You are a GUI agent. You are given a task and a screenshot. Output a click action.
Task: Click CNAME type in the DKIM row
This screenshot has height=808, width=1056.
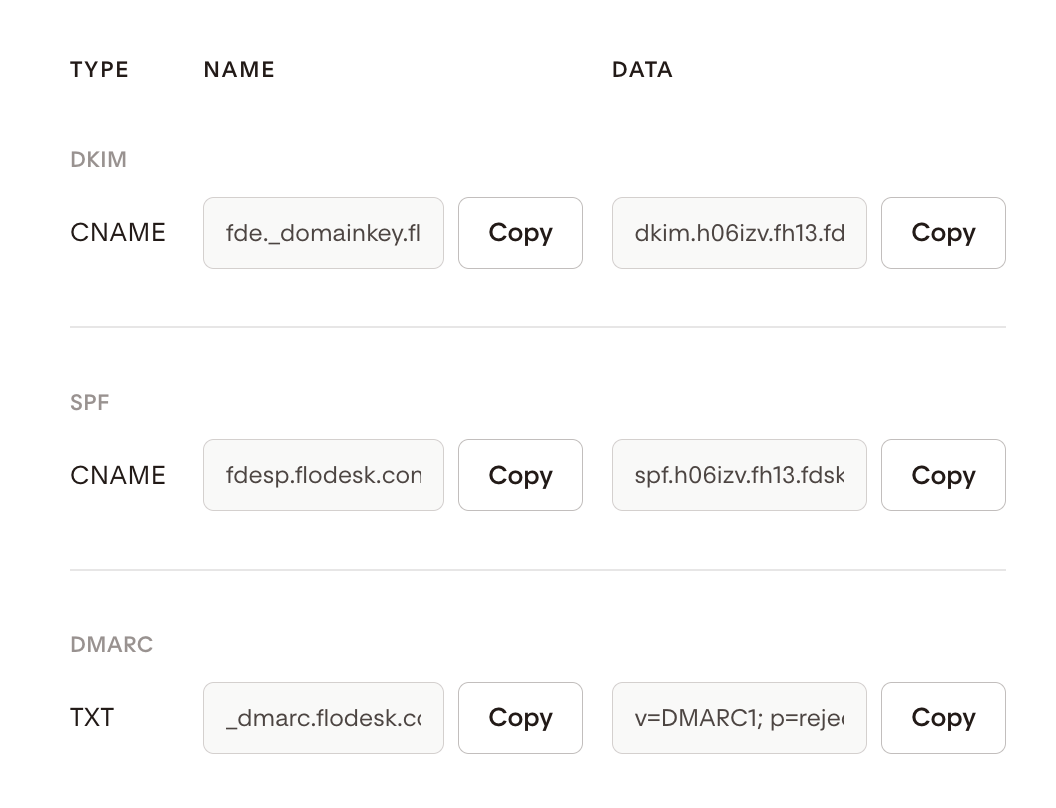click(118, 233)
